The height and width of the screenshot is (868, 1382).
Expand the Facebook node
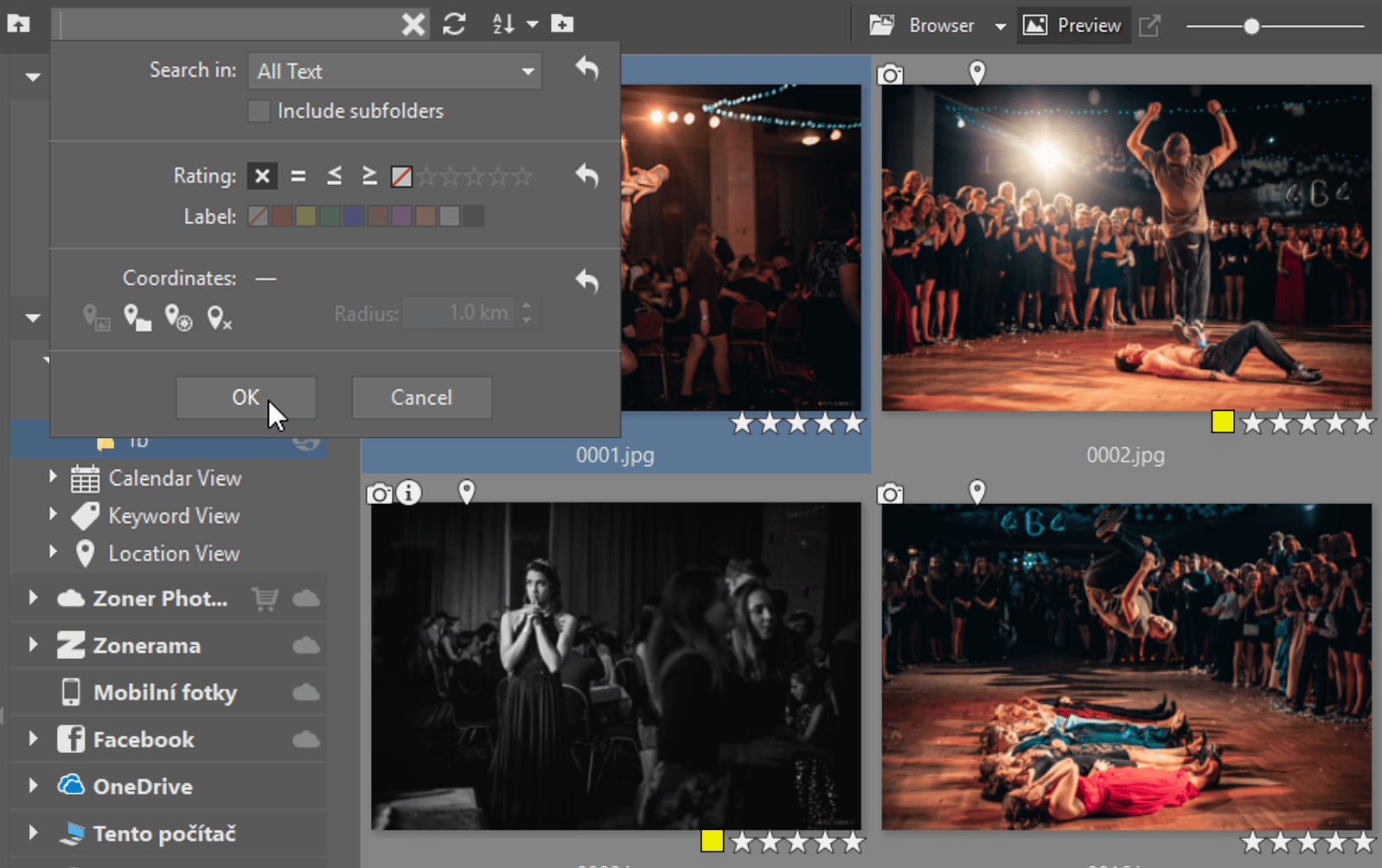pyautogui.click(x=33, y=738)
